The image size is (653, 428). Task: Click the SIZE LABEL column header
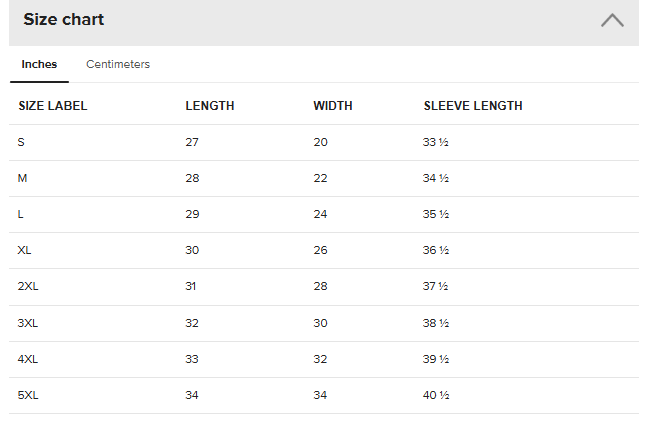53,106
